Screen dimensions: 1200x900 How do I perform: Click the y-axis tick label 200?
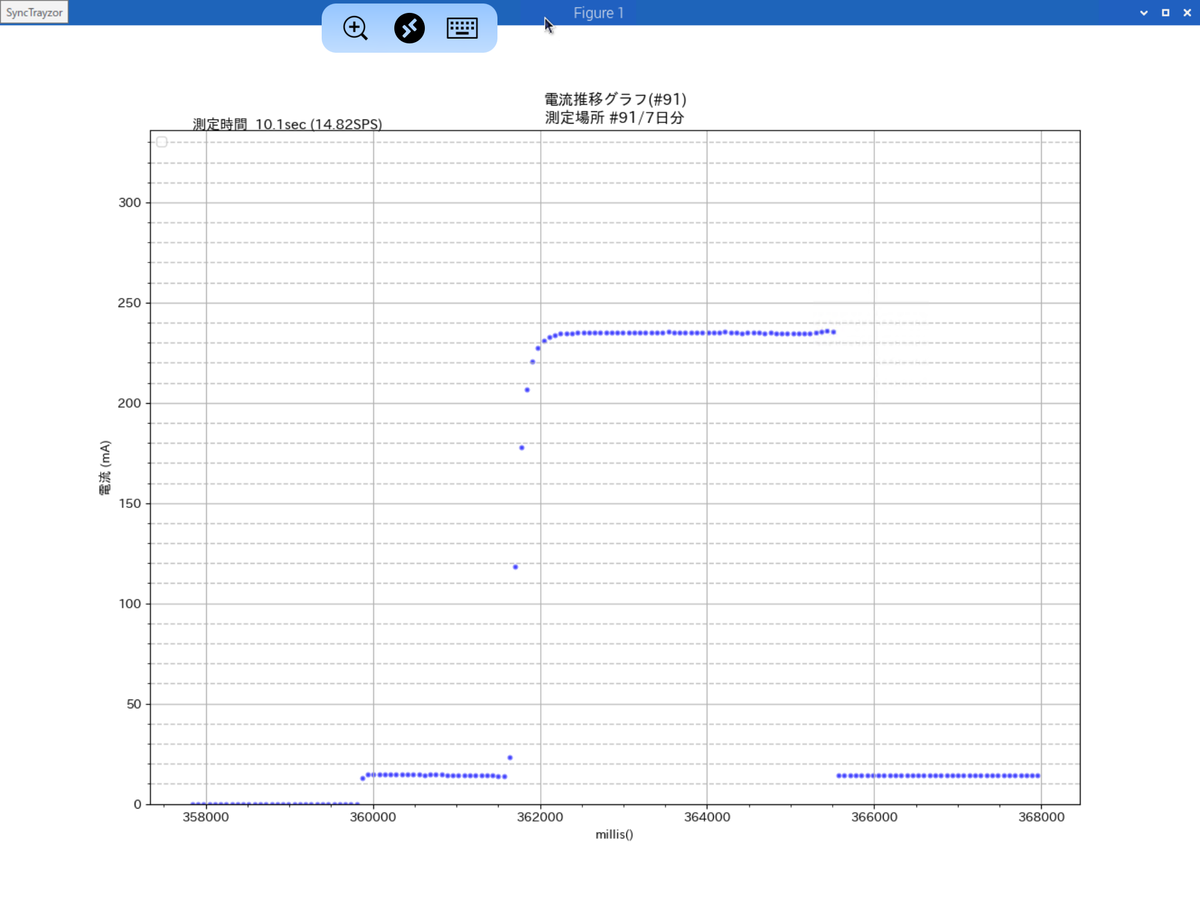coord(129,403)
